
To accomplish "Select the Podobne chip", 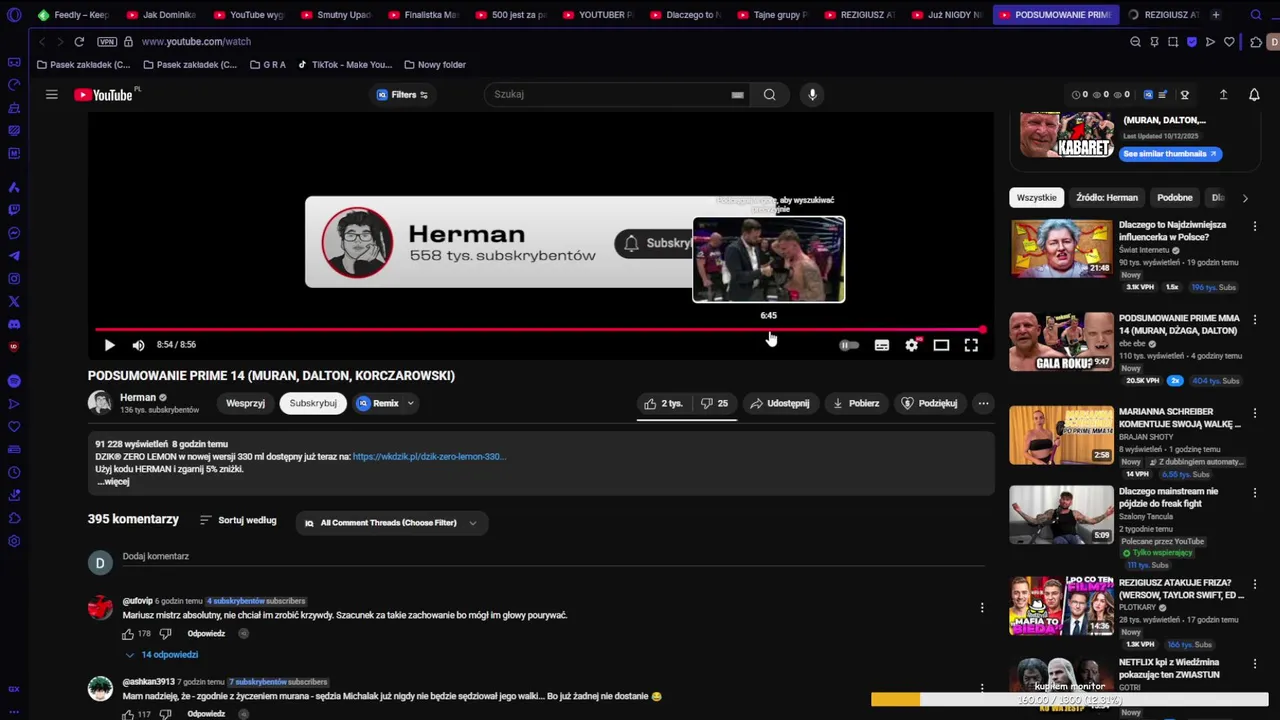I will click(x=1174, y=198).
